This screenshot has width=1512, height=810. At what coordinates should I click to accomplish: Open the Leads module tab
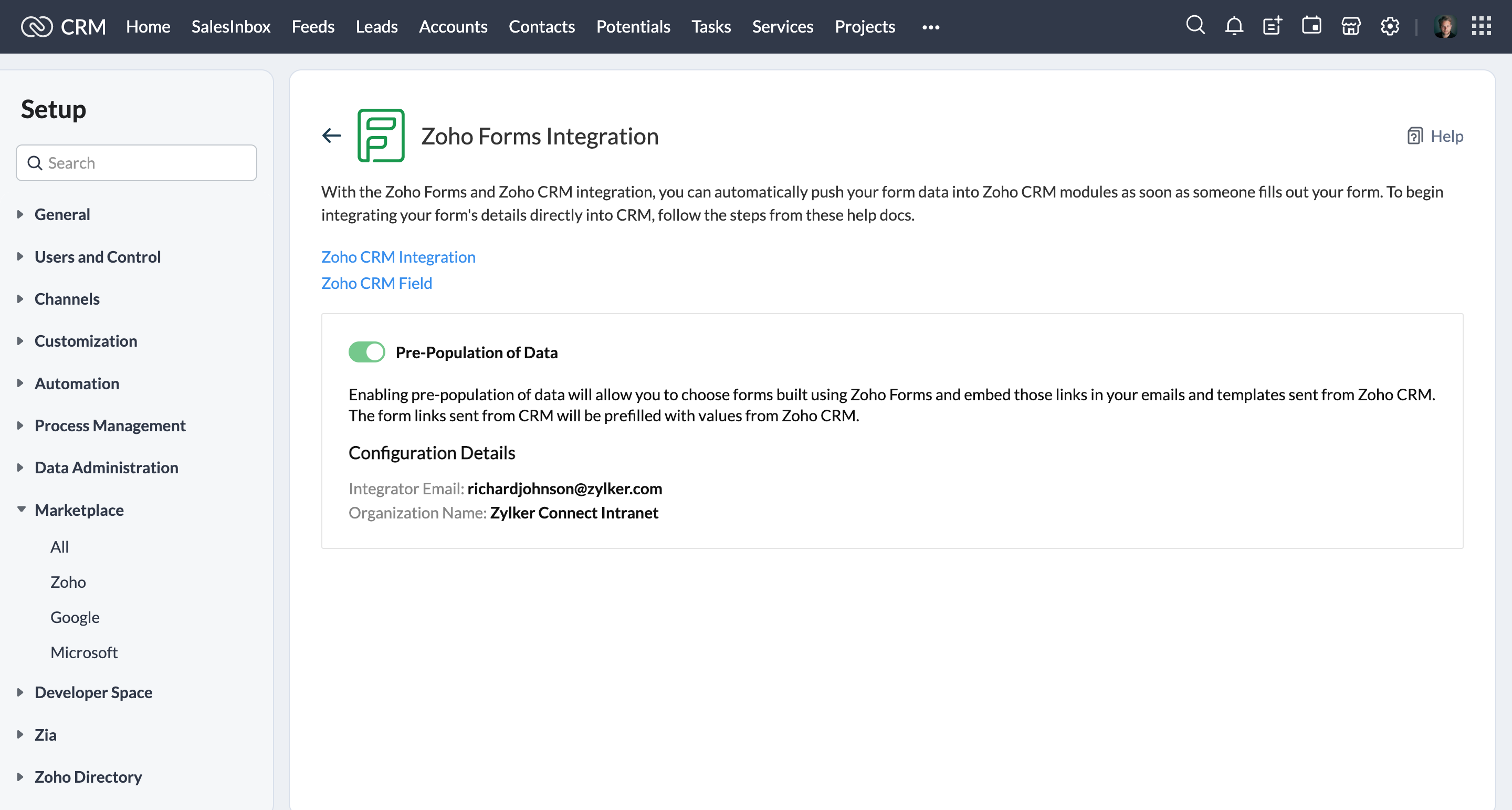[376, 26]
